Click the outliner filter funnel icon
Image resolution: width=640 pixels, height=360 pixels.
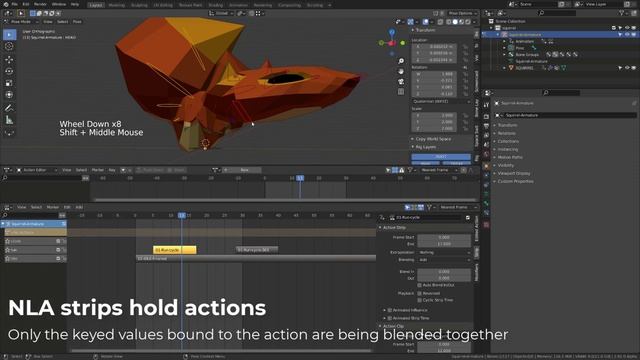(621, 13)
